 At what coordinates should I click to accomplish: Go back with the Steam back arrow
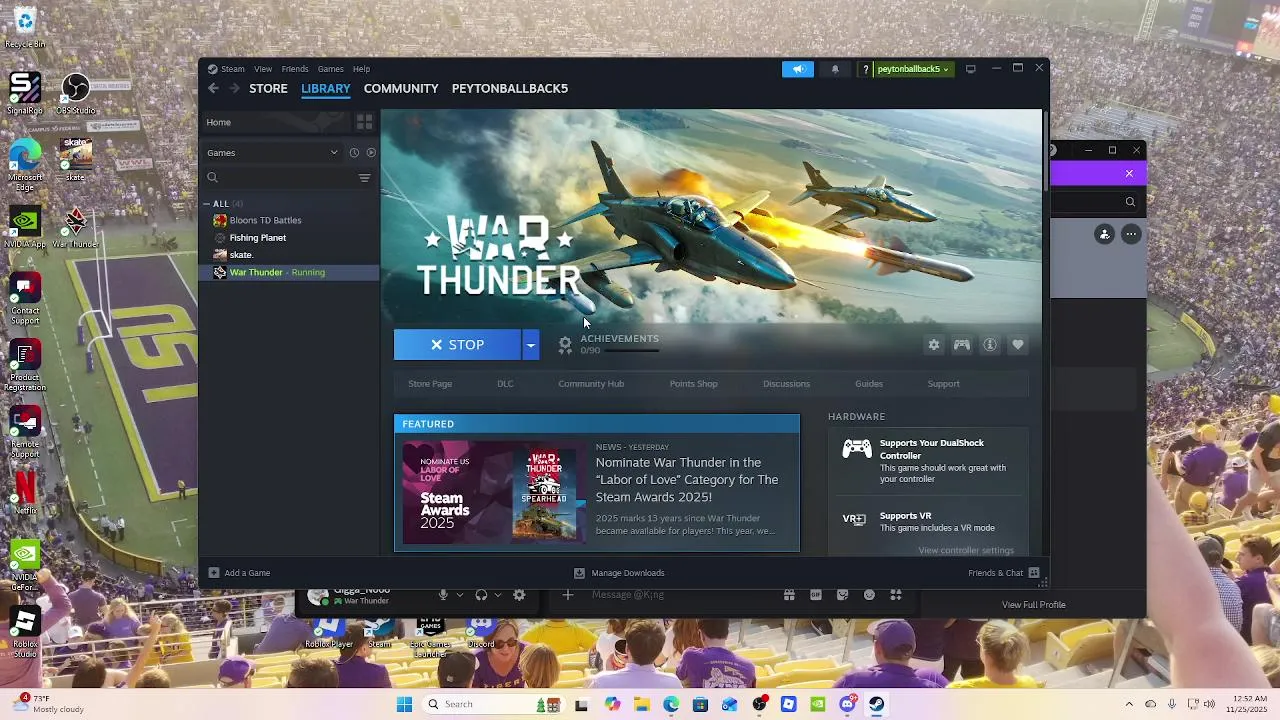(213, 88)
